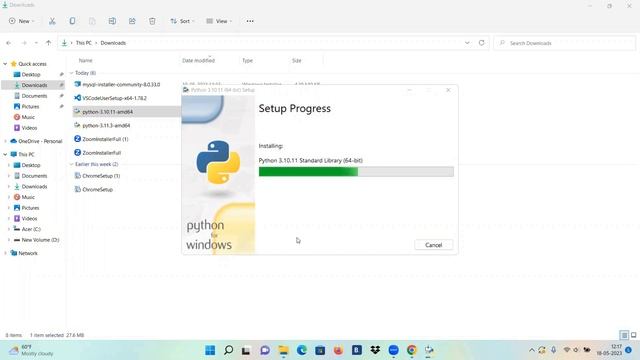Open the weather widget on taskbar

click(x=32, y=350)
